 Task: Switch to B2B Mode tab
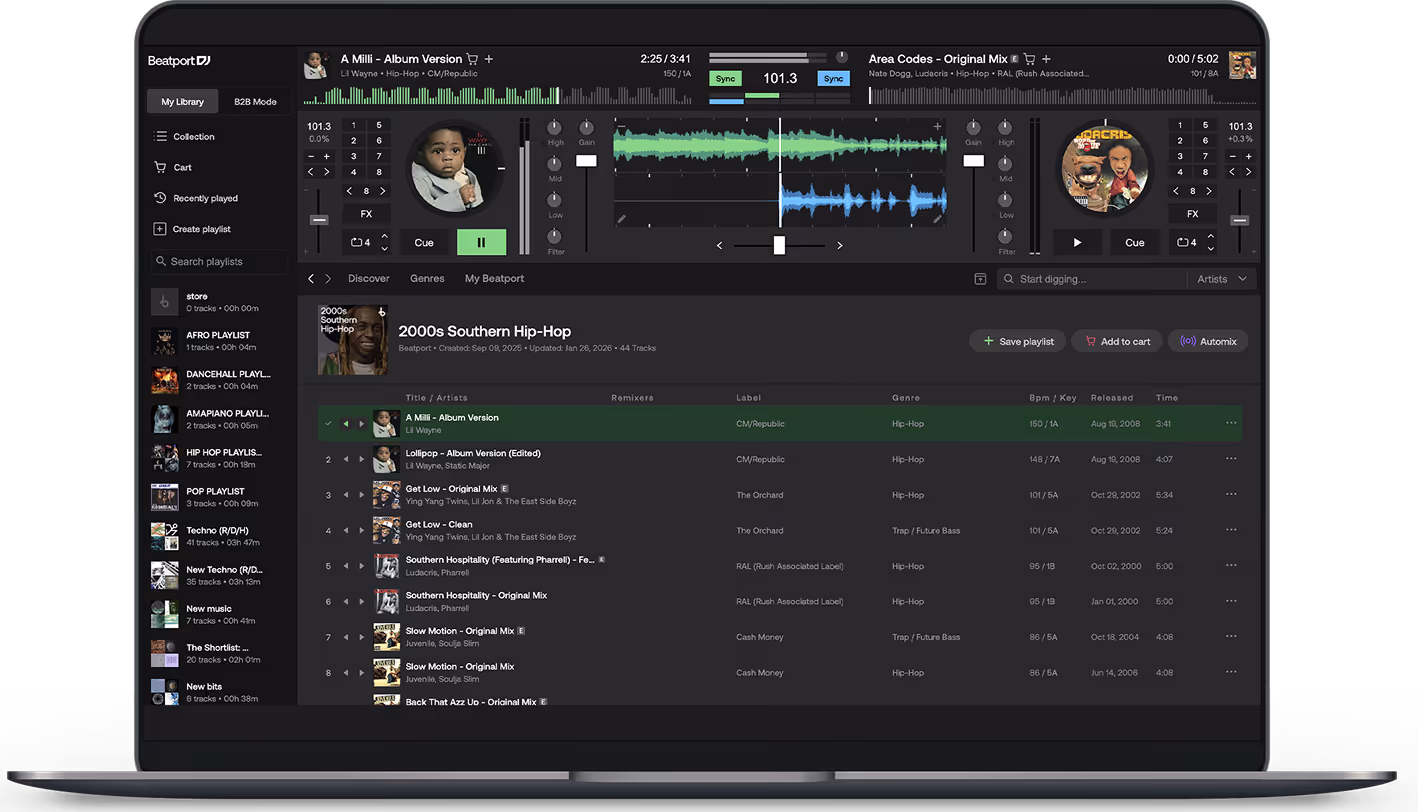255,102
